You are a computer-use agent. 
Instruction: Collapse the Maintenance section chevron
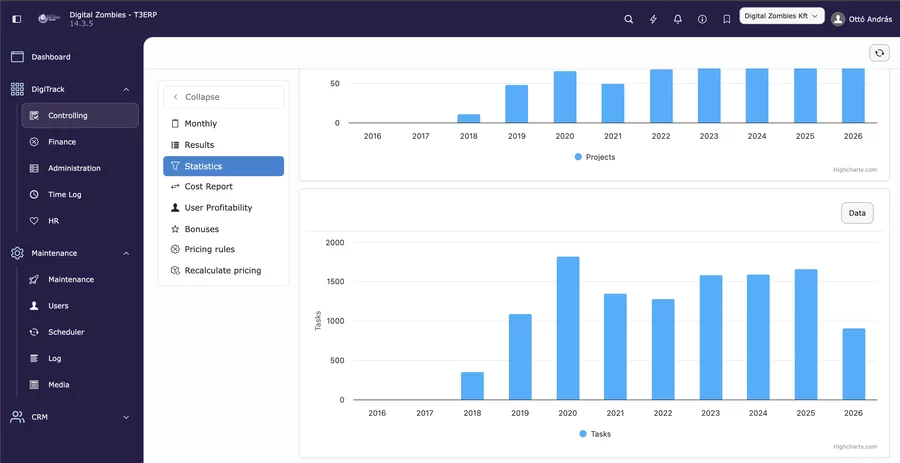pyautogui.click(x=126, y=254)
